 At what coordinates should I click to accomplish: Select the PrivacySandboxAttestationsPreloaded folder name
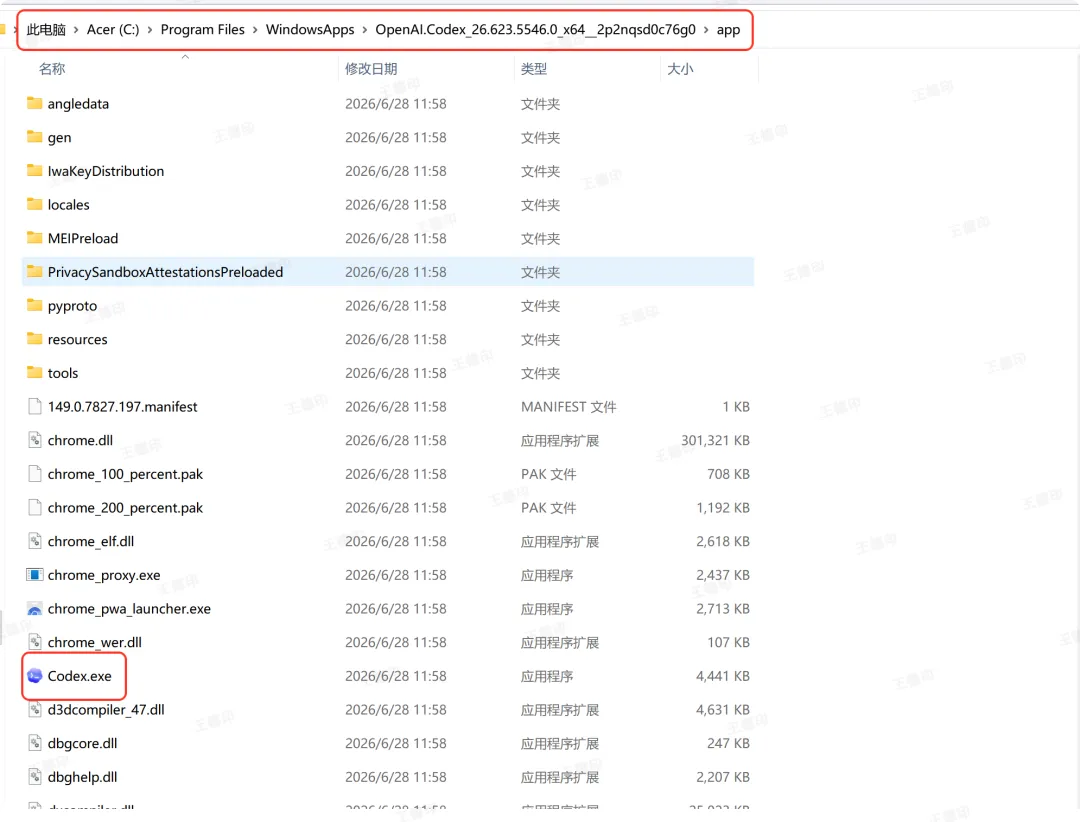pos(165,272)
